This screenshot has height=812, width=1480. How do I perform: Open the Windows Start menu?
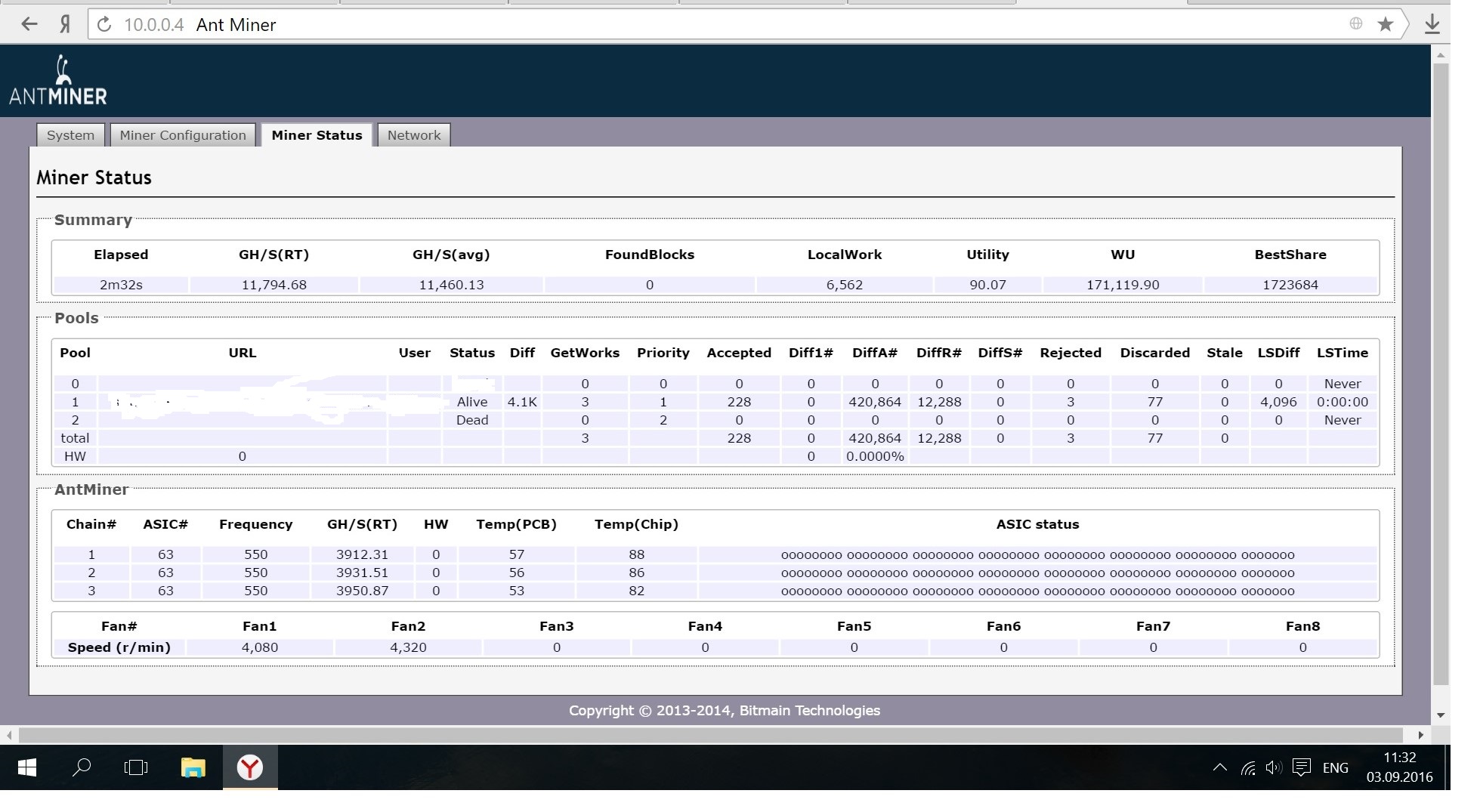27,767
